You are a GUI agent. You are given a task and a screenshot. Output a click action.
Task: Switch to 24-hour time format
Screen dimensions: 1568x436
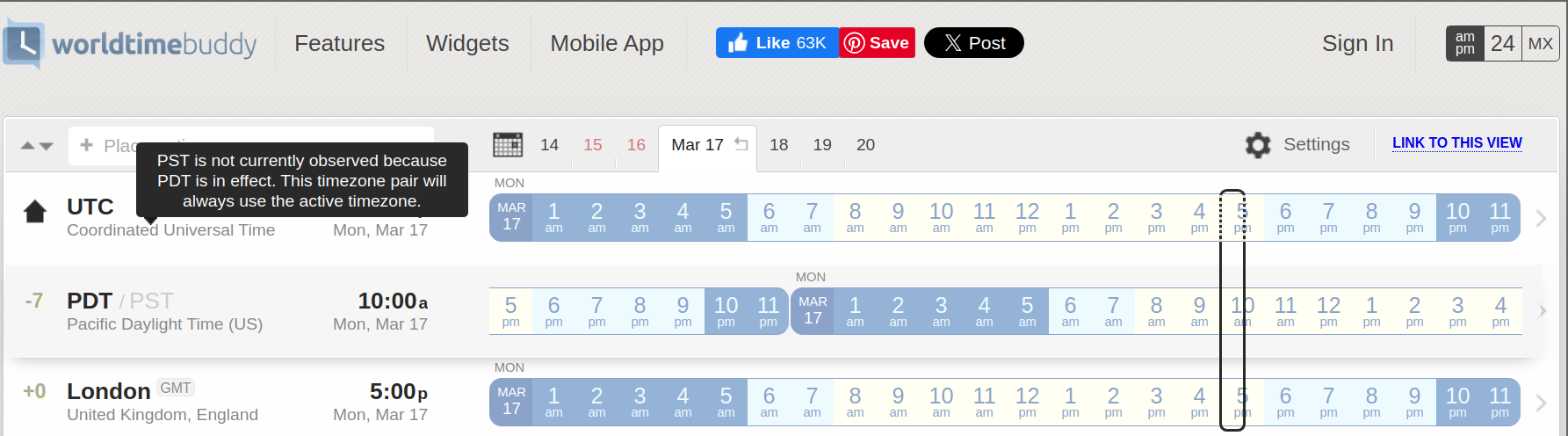(x=1502, y=43)
